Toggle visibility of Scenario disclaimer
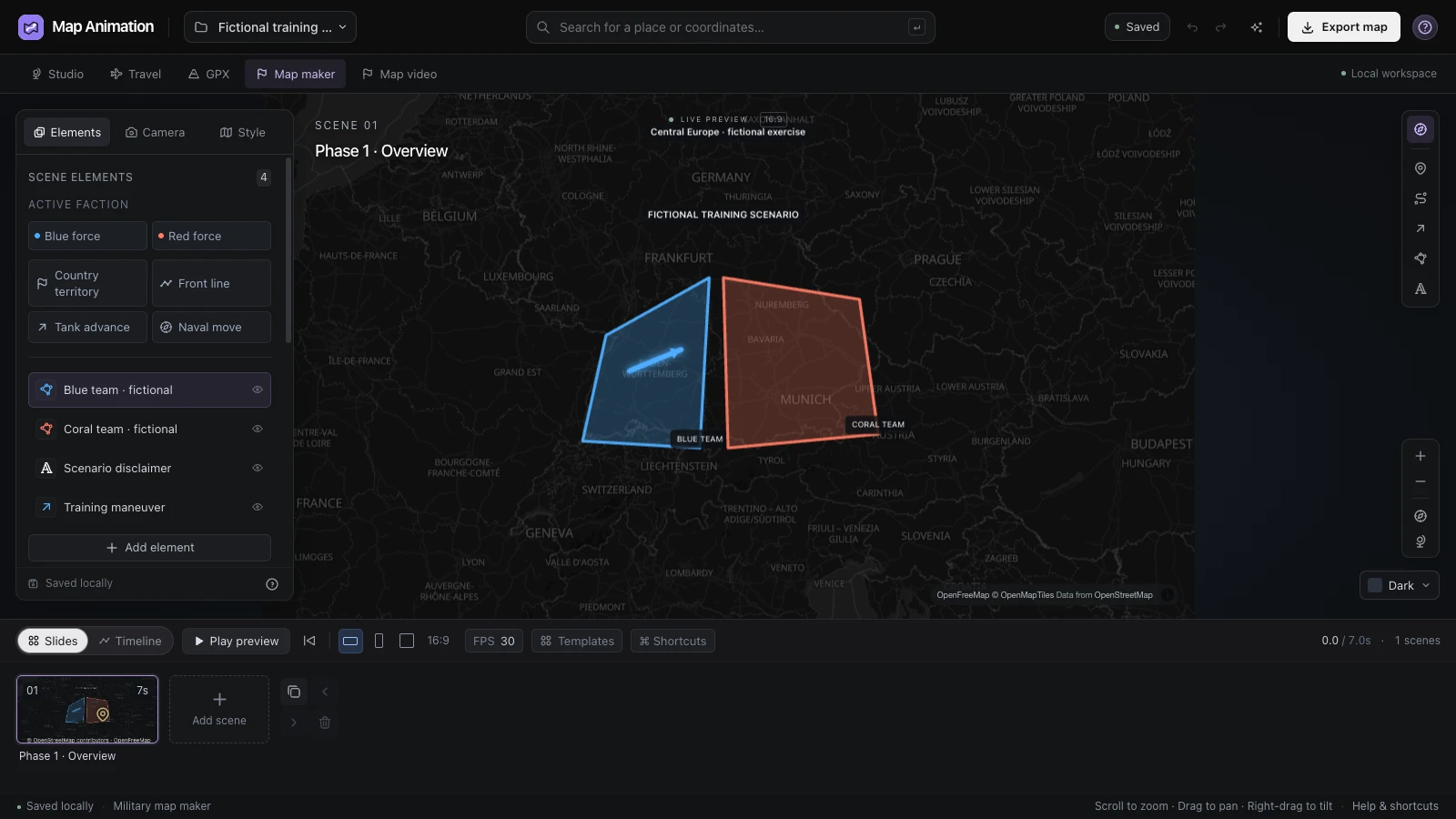The height and width of the screenshot is (819, 1456). pyautogui.click(x=258, y=468)
